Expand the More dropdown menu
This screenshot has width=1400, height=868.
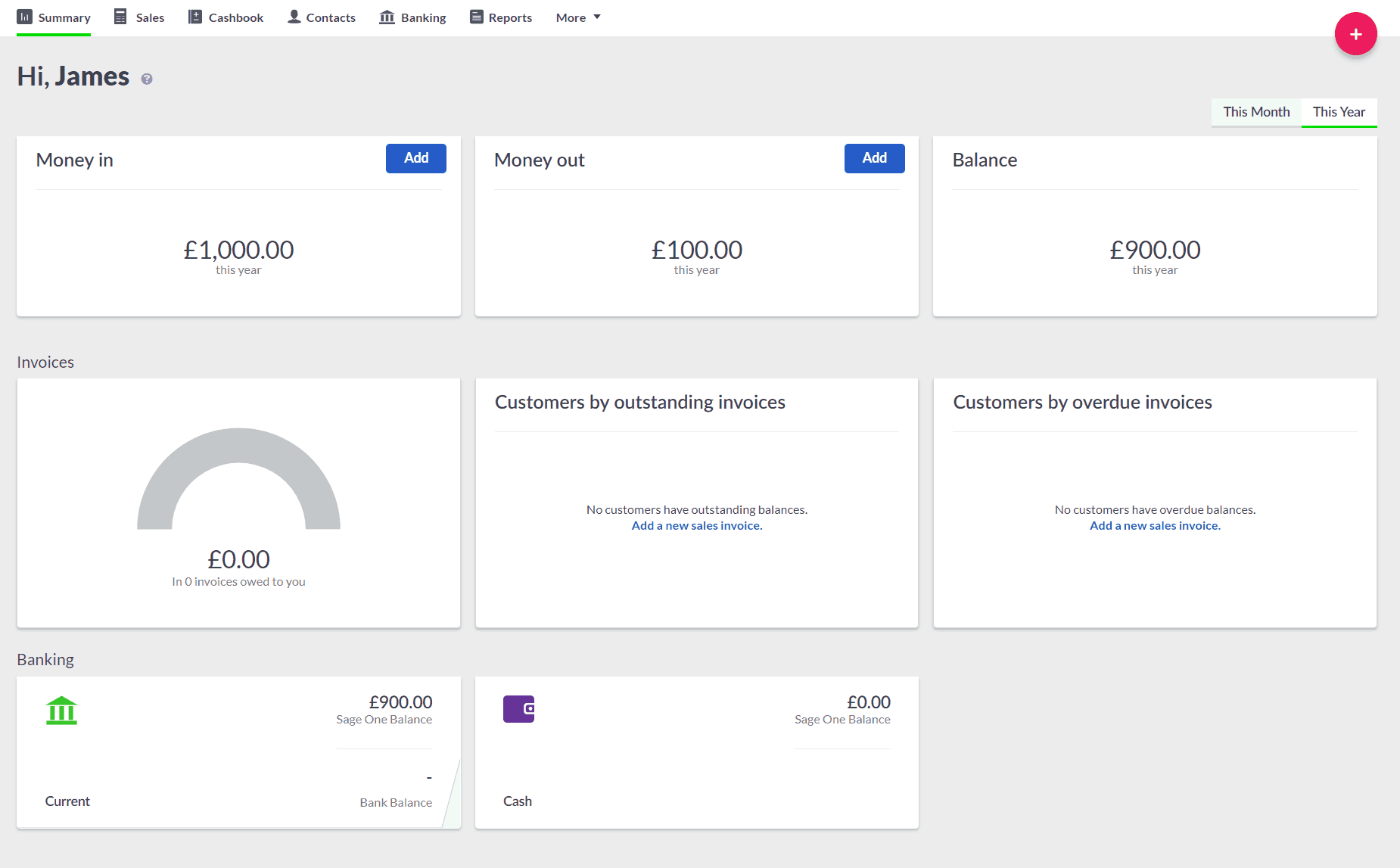(578, 17)
